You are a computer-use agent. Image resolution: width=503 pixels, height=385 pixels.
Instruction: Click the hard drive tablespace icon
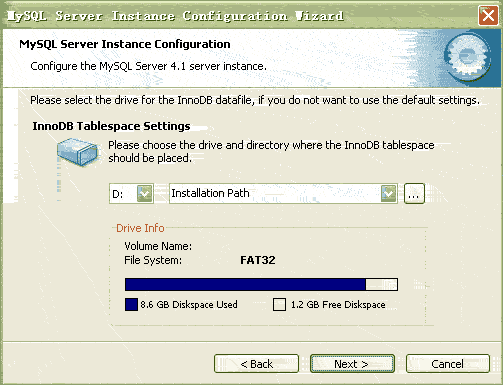(x=78, y=152)
